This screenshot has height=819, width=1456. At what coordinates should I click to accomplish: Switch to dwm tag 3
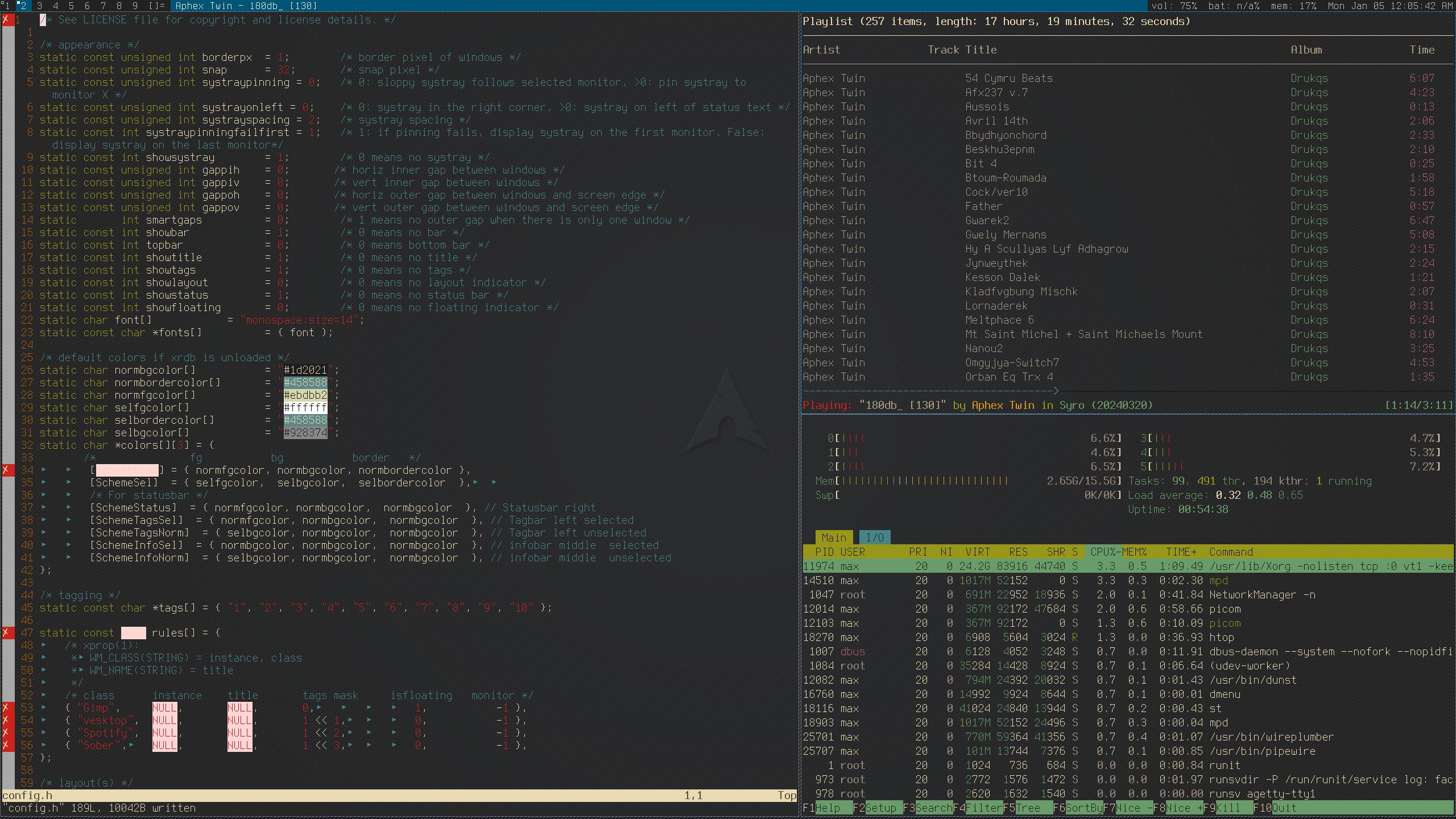pyautogui.click(x=39, y=6)
